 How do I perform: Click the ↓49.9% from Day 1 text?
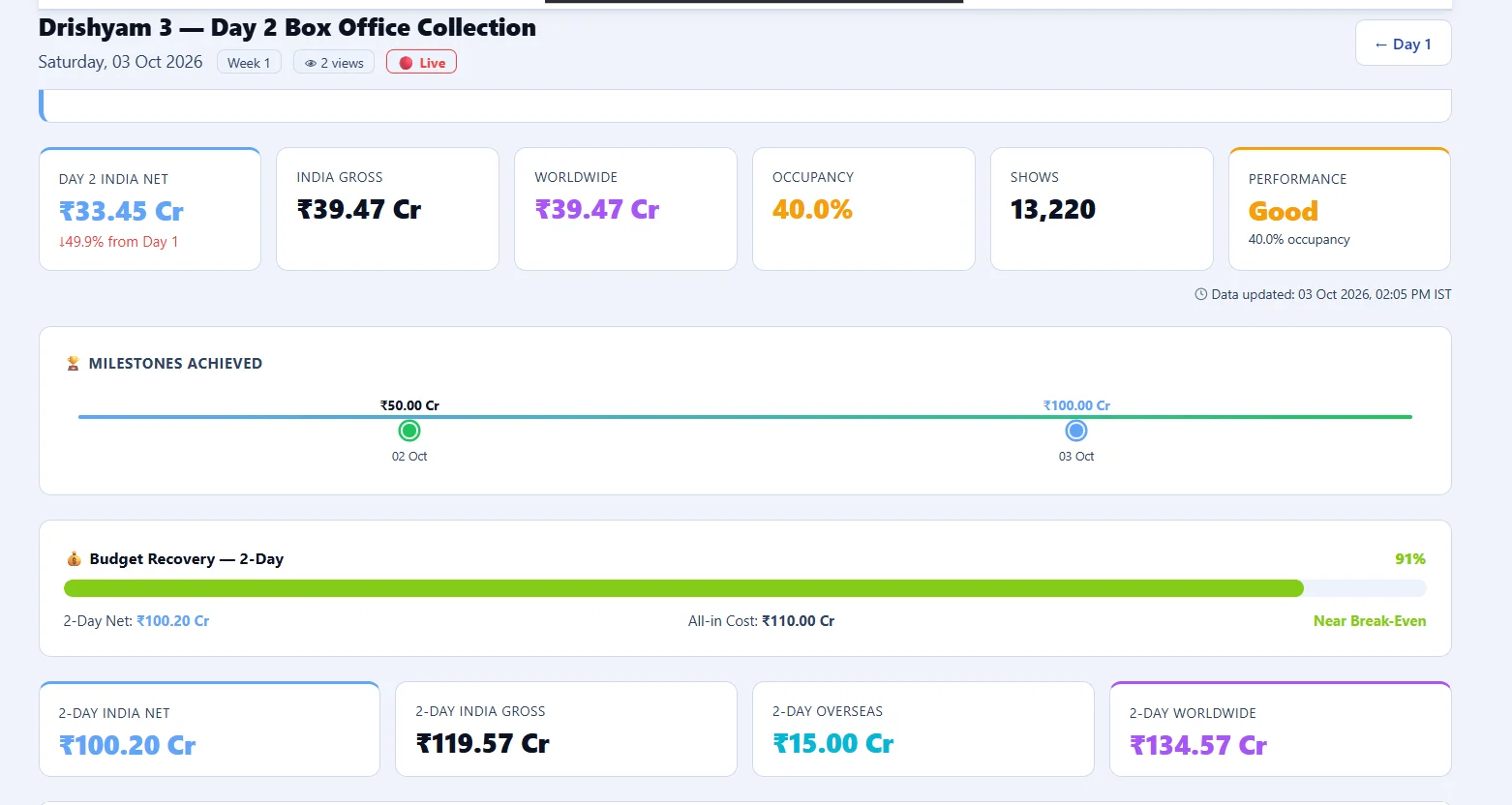pos(118,242)
